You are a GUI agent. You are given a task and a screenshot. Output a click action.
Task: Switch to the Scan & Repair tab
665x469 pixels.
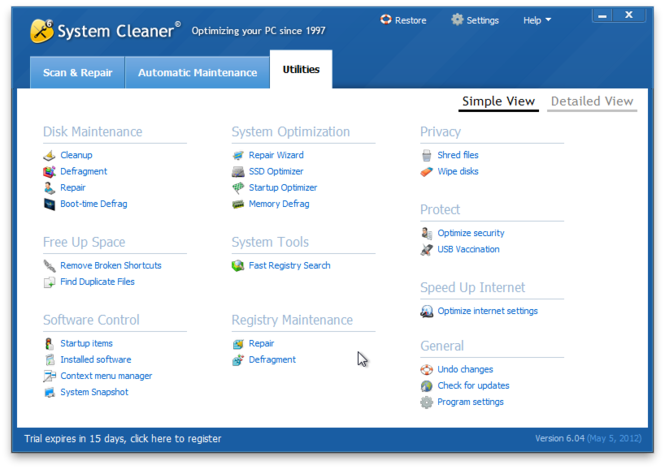[x=78, y=73]
